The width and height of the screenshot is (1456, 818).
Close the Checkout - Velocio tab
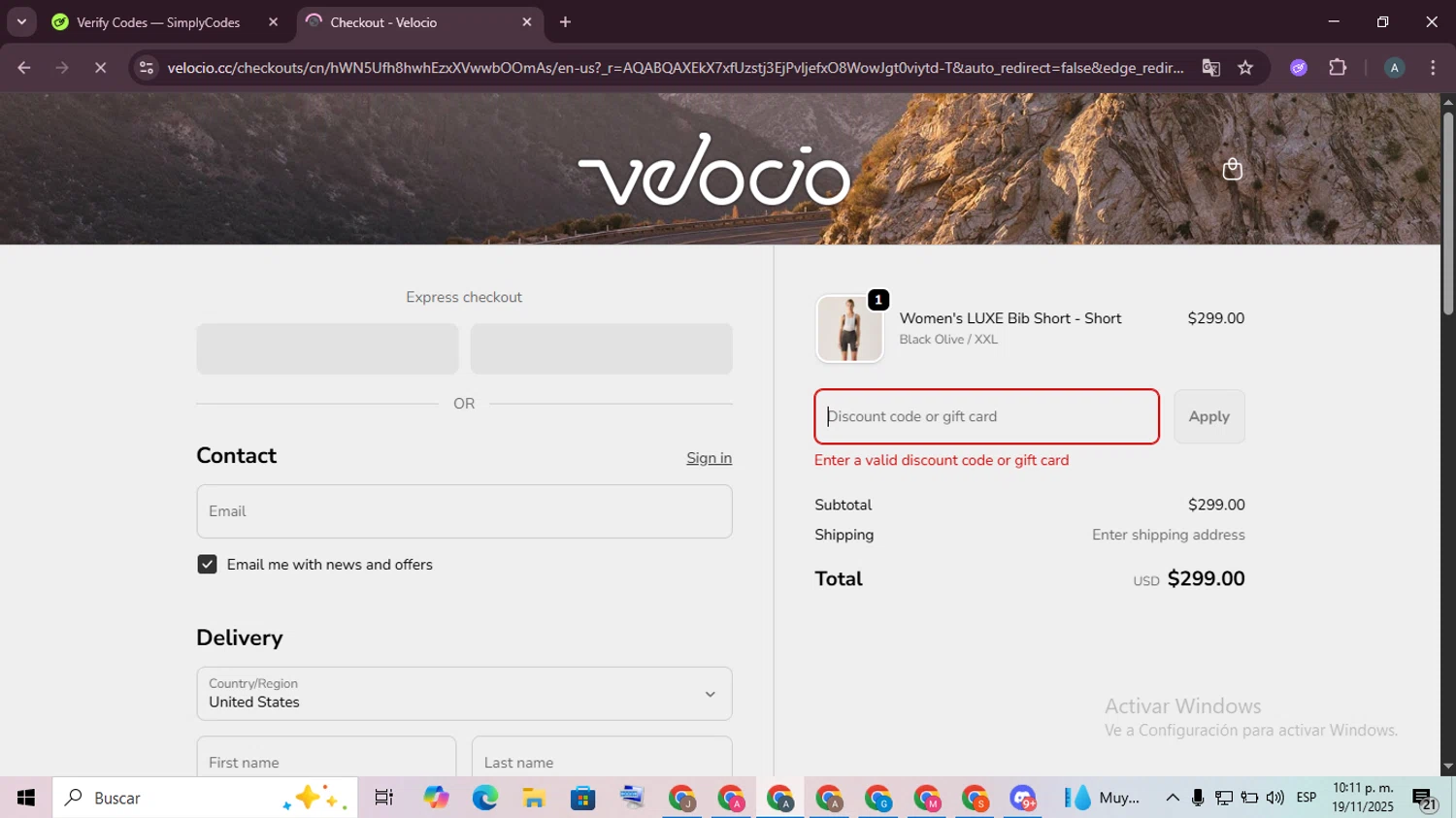(x=527, y=22)
